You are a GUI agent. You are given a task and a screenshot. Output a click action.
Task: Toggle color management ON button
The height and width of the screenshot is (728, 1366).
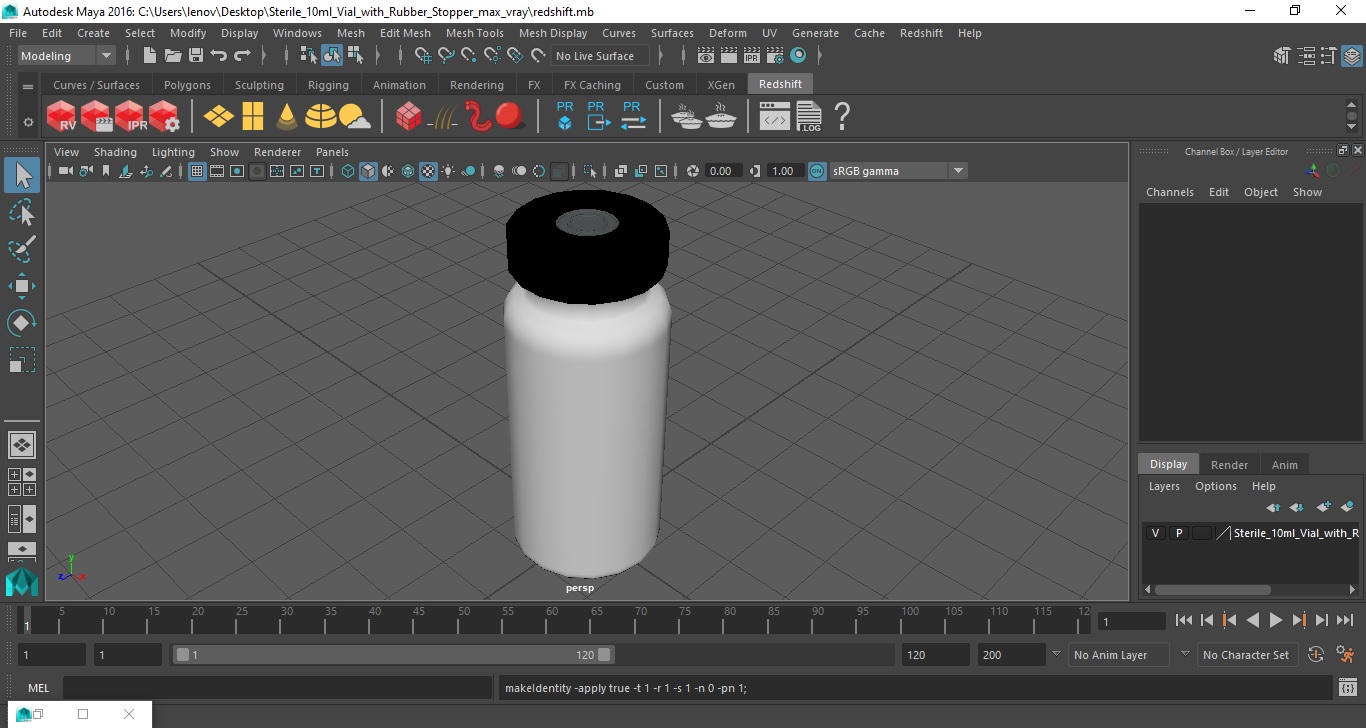[x=817, y=171]
